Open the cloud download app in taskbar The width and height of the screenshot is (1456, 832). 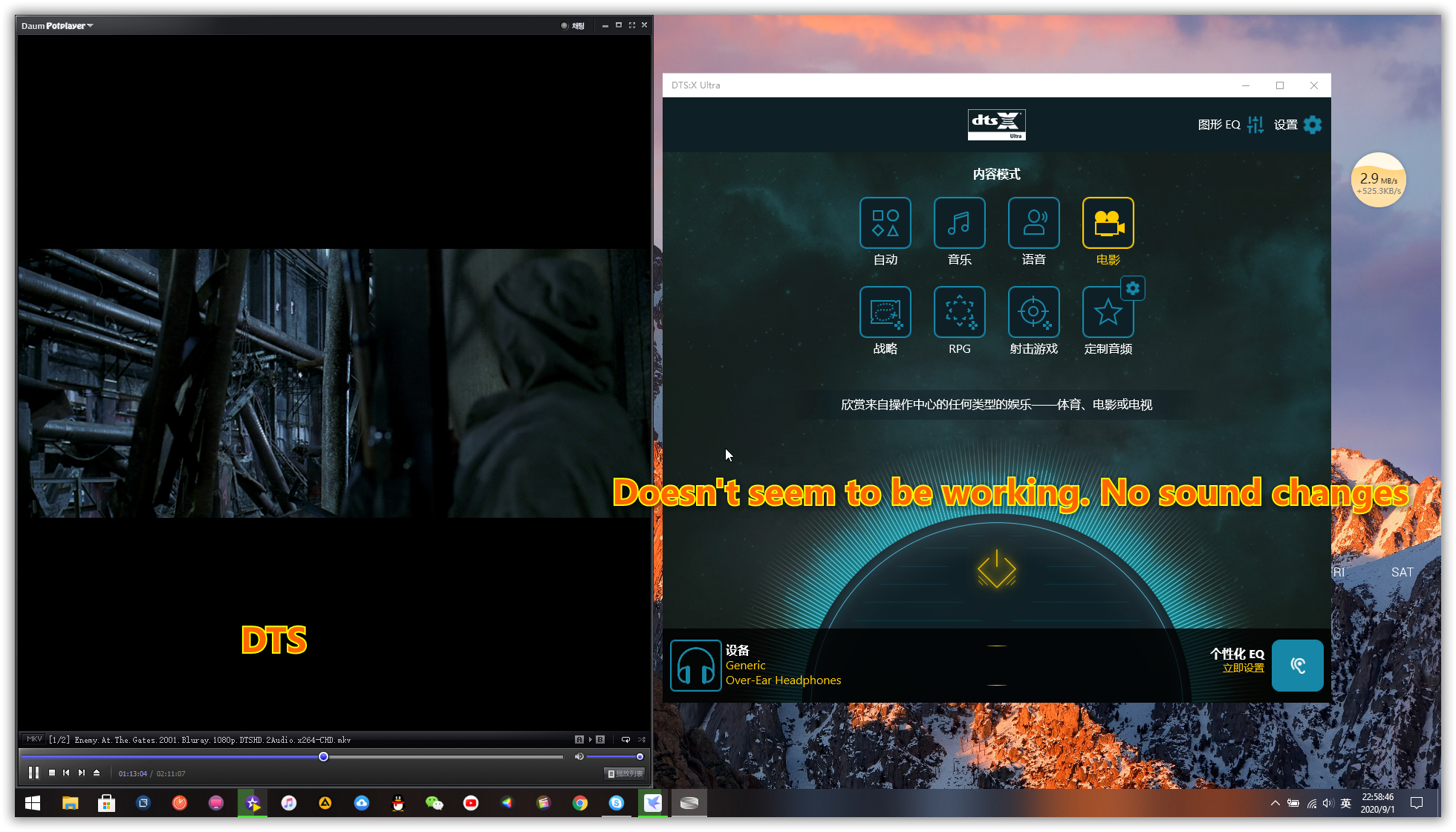362,803
